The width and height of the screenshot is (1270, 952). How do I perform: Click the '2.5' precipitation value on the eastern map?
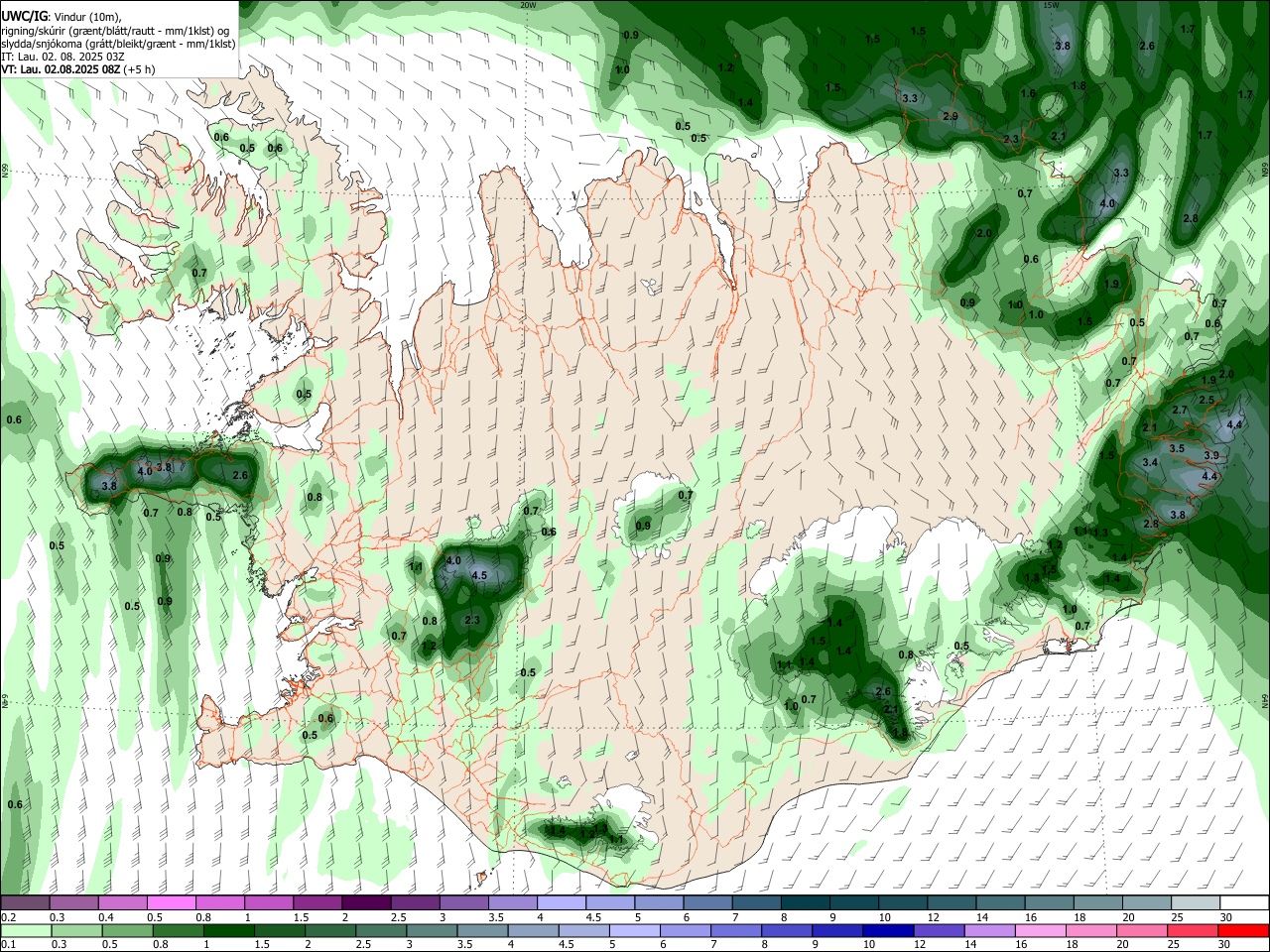point(1206,400)
